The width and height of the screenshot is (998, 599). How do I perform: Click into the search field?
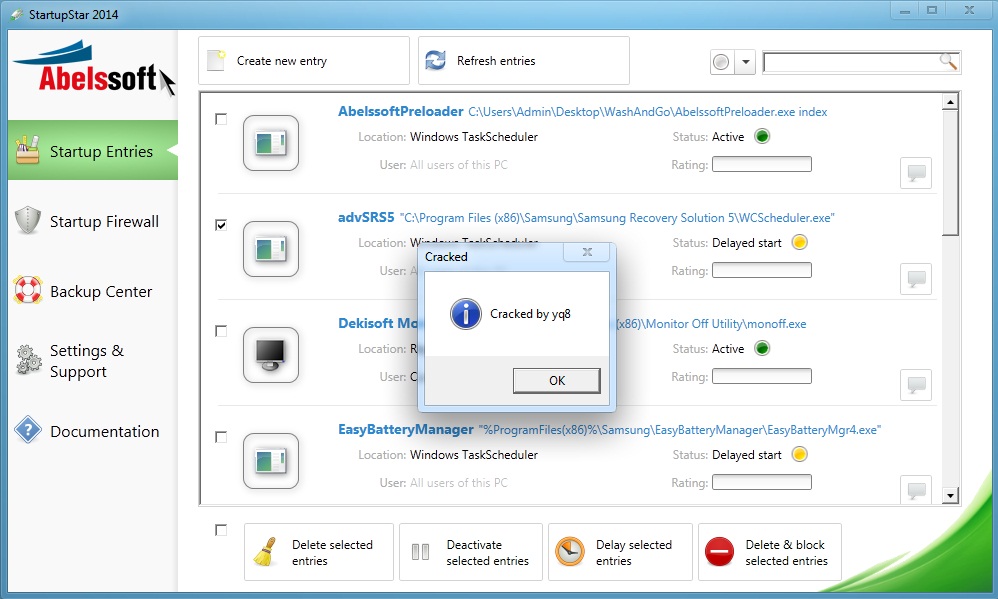[x=853, y=62]
